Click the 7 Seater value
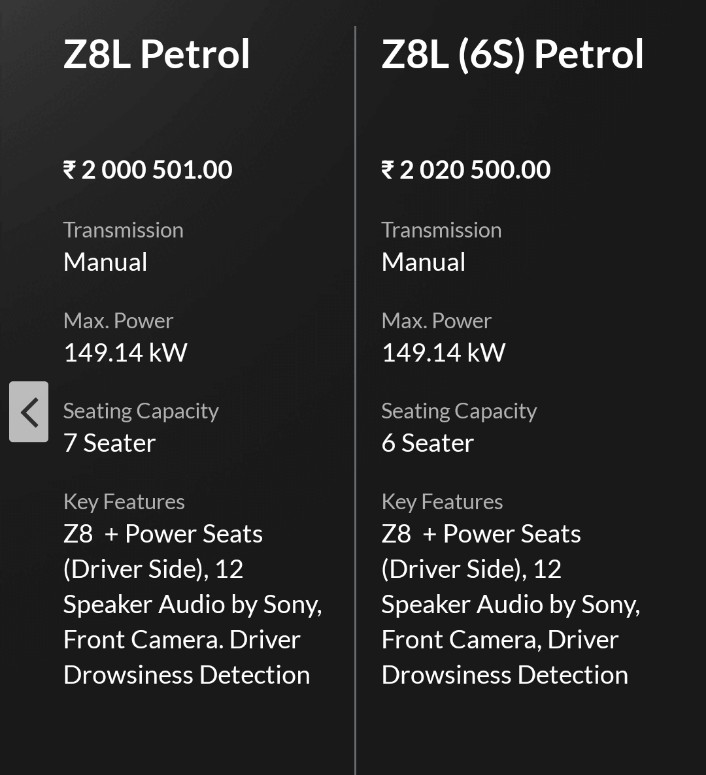 point(109,443)
